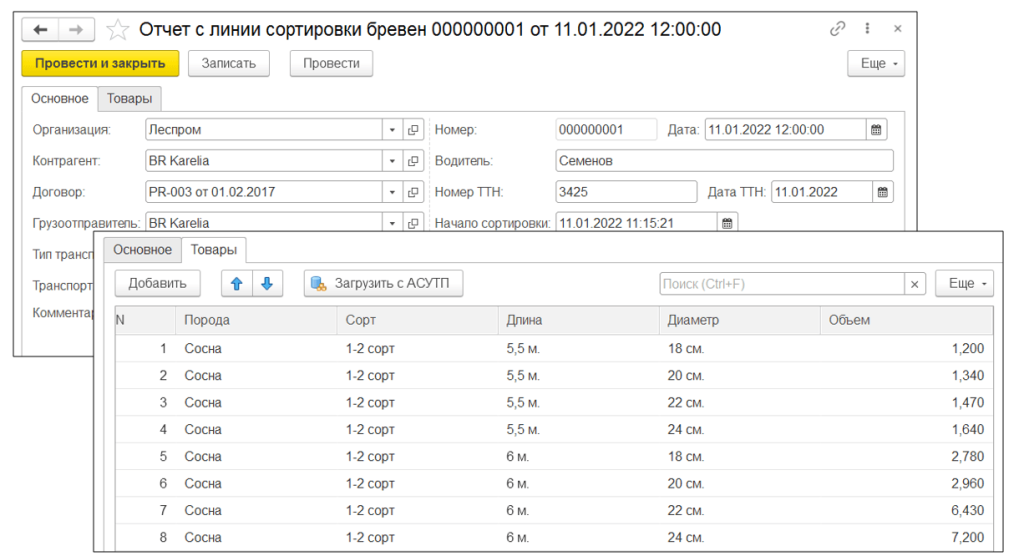The image size is (1024, 556).
Task: Click the Водитель input field
Action: [724, 160]
